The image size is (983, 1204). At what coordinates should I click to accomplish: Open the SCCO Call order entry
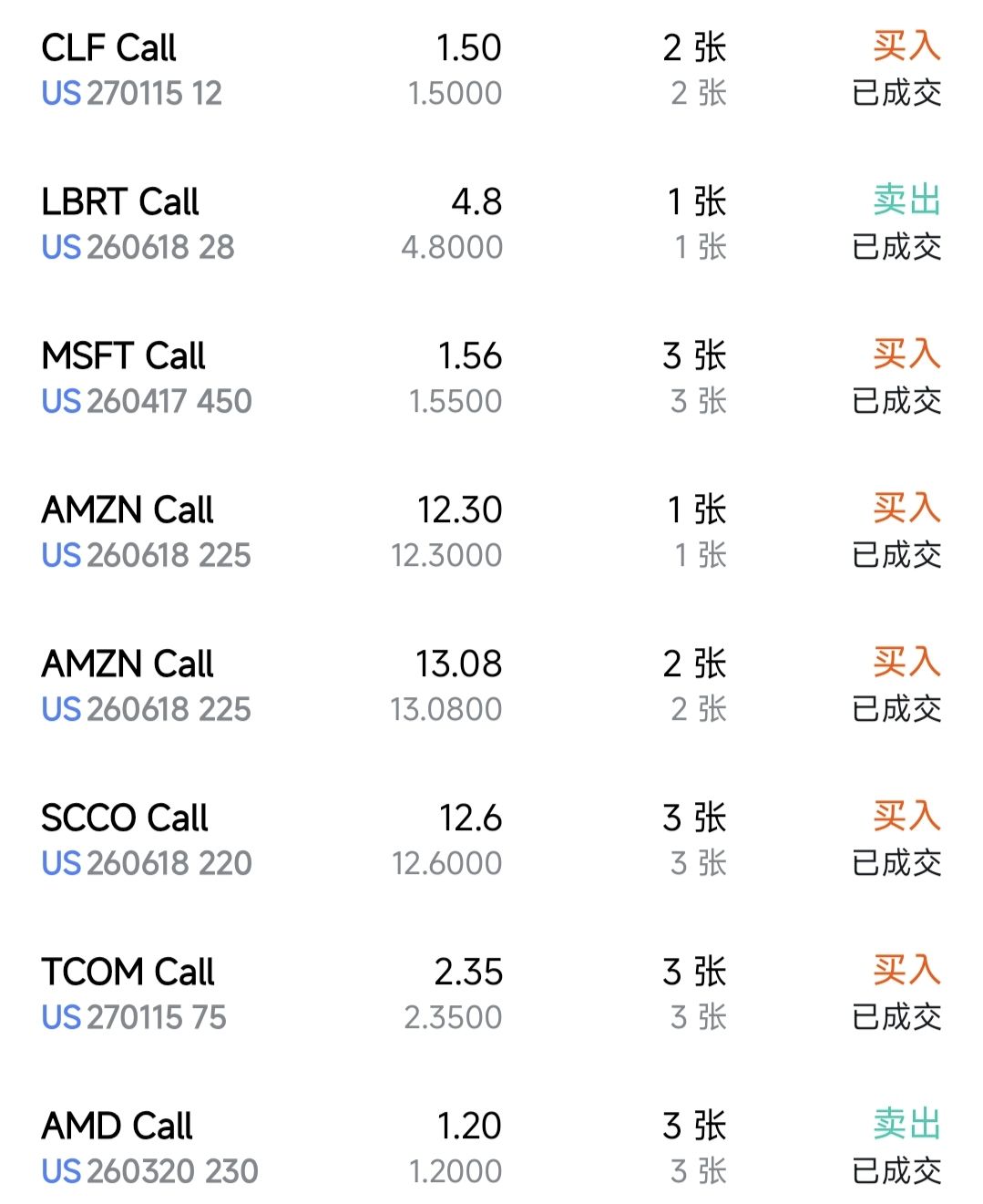point(125,818)
